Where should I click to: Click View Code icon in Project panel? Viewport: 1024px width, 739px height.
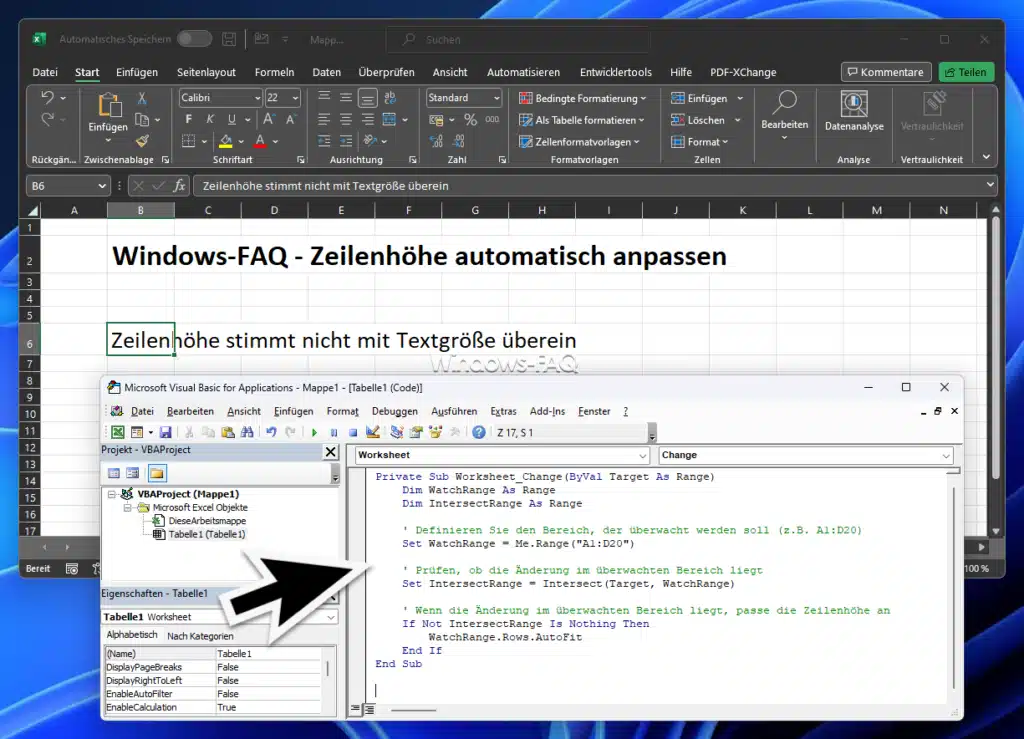click(114, 473)
